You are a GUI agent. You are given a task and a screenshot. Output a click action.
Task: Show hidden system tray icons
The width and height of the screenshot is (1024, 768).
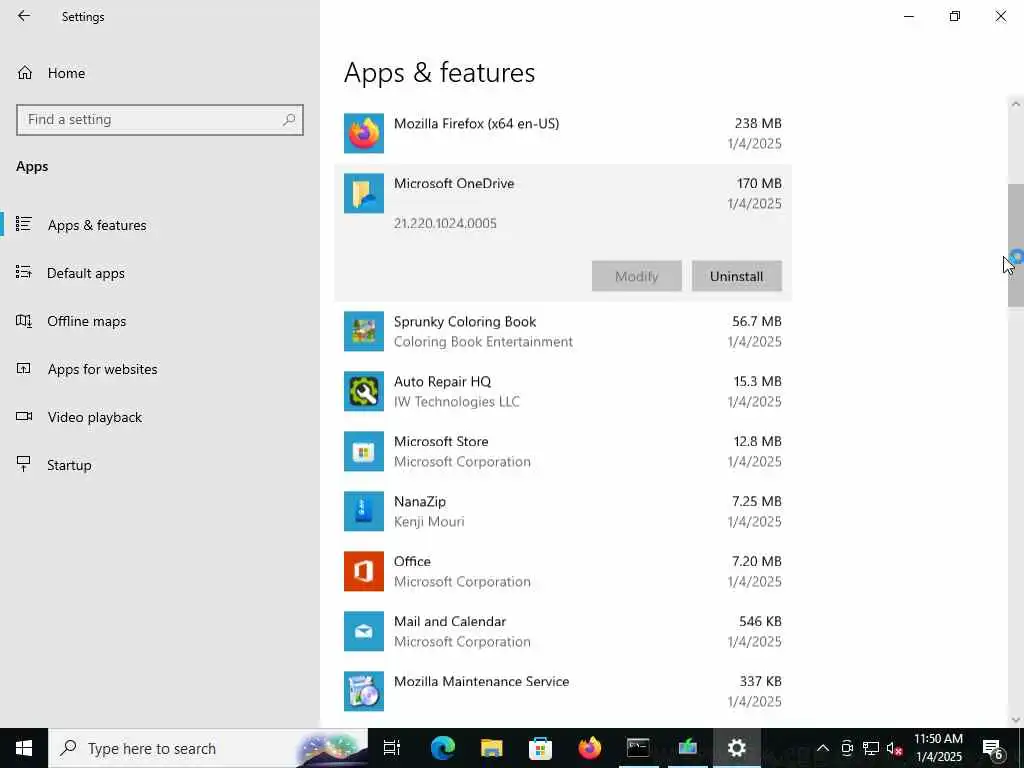pos(823,748)
